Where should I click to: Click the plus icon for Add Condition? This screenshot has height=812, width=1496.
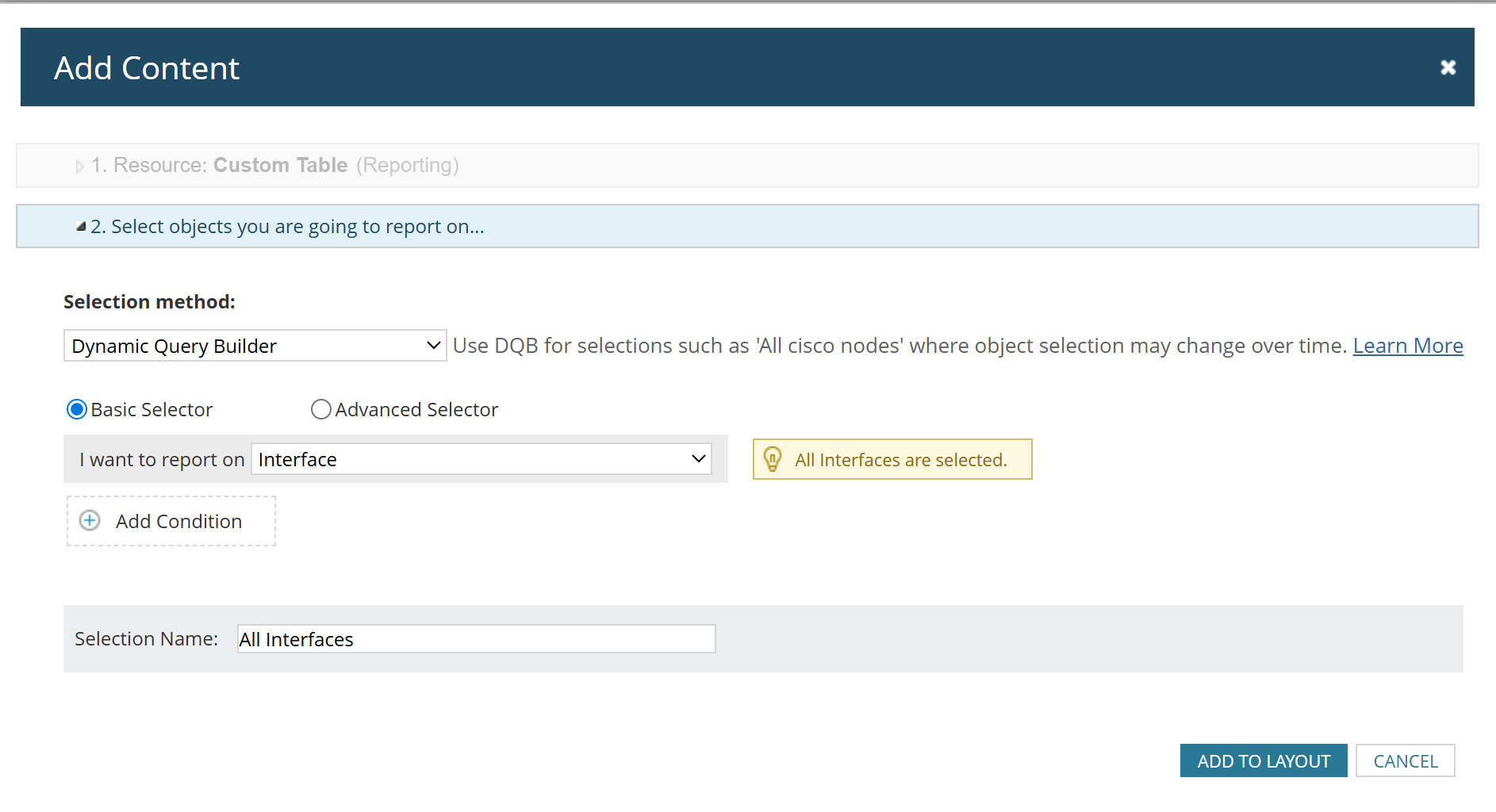pos(90,521)
